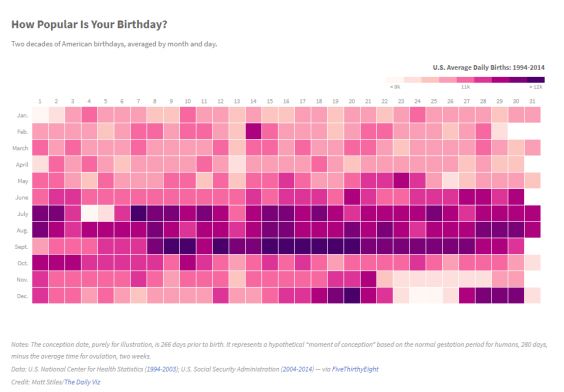Open The Daily Viz credit link
Viewport: 564px width, 392px height.
[x=82, y=382]
